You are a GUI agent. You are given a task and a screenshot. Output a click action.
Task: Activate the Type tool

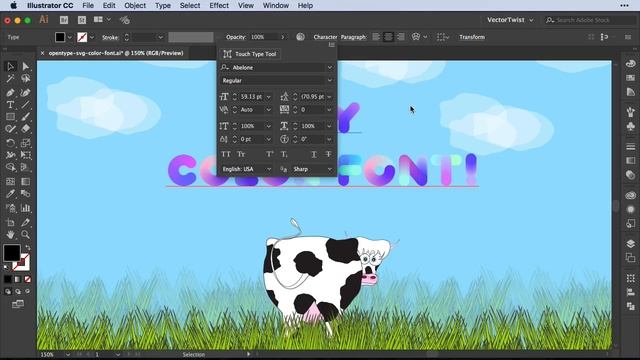11,105
